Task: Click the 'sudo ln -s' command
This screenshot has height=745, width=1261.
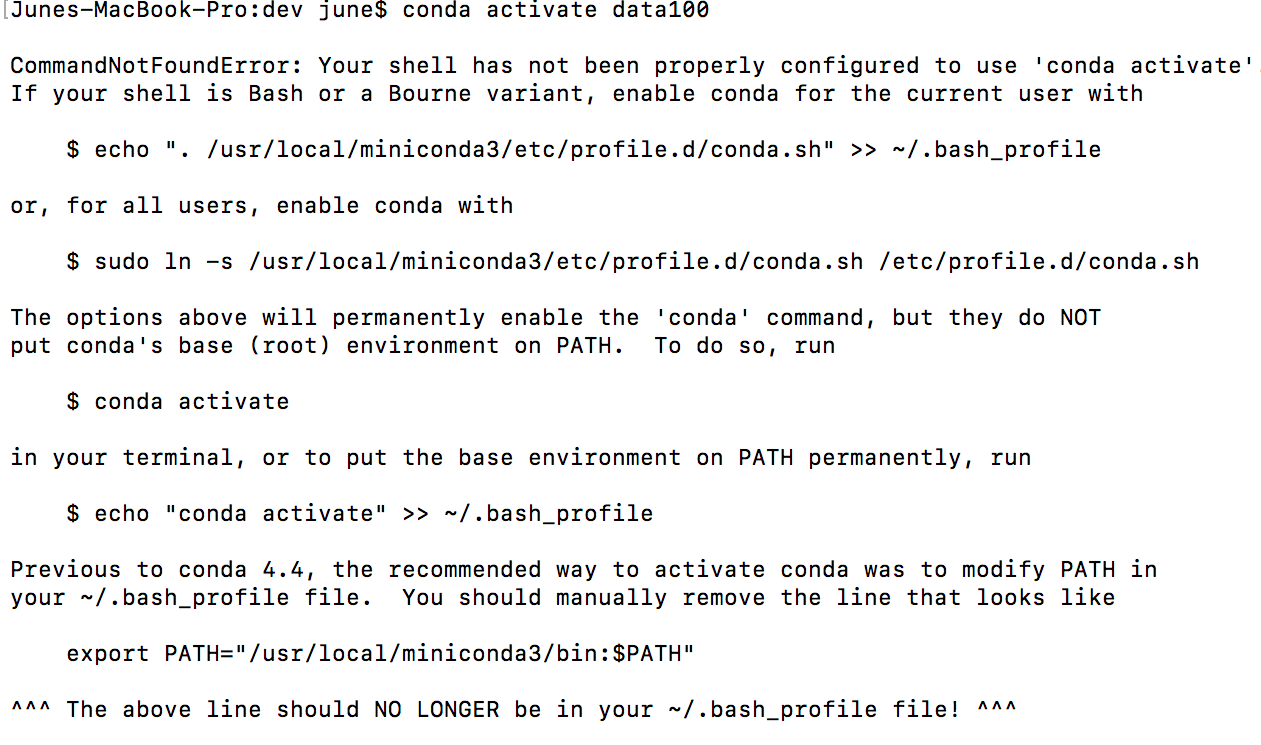Action: (162, 262)
